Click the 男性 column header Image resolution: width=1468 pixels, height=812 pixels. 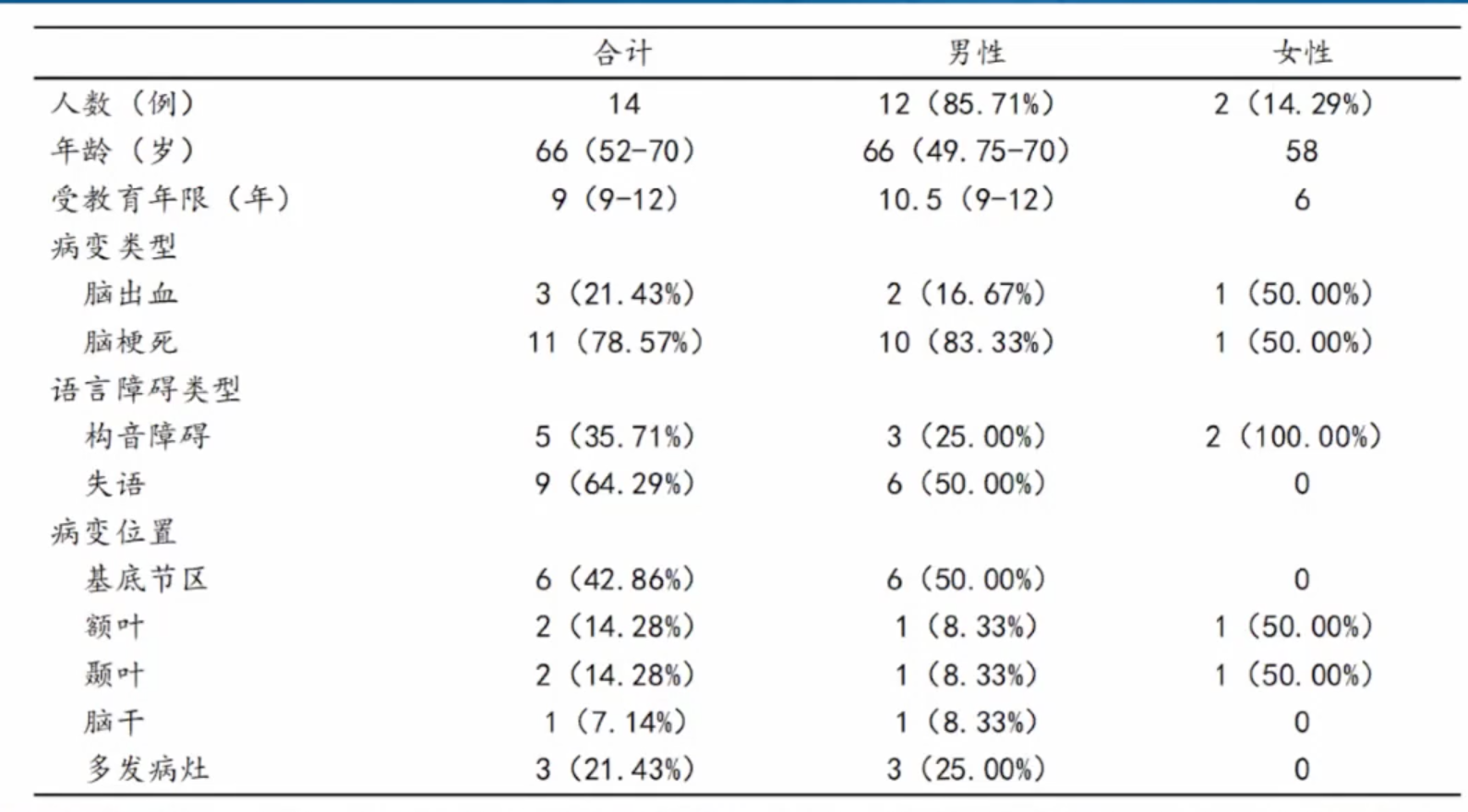coord(977,53)
